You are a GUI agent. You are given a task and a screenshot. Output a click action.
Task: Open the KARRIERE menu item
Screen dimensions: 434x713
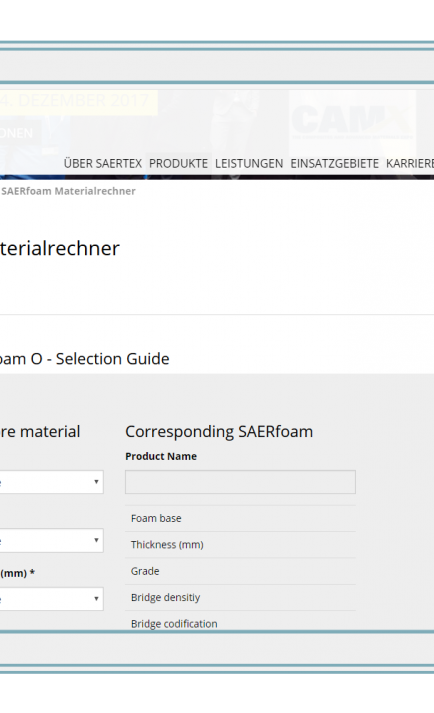[x=410, y=163]
